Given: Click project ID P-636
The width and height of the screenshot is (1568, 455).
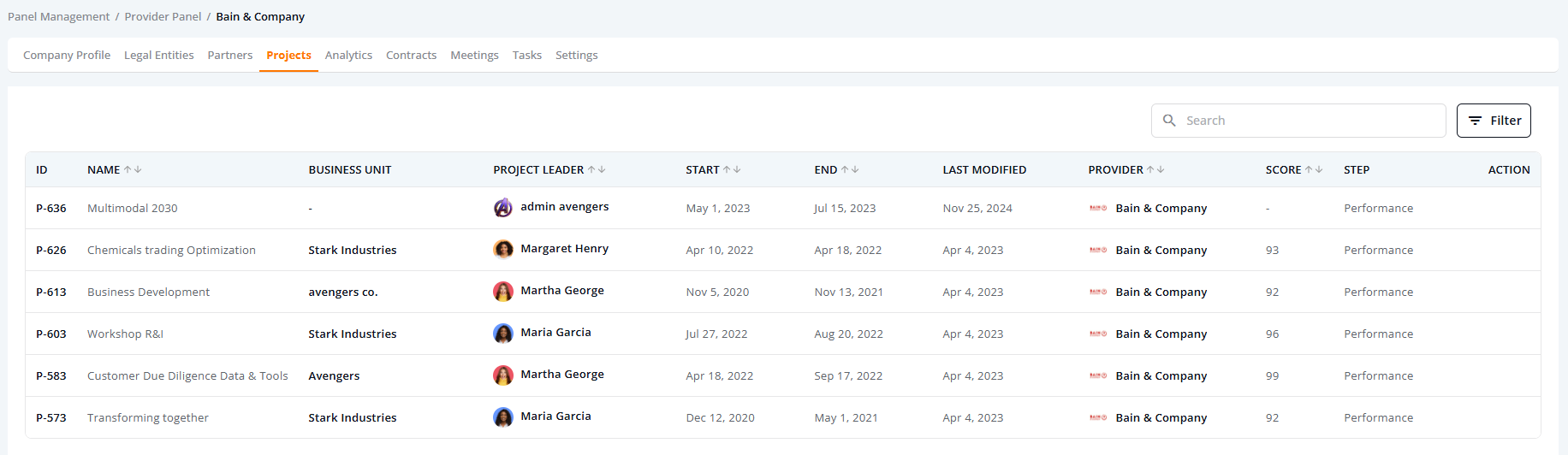Looking at the screenshot, I should click(51, 208).
